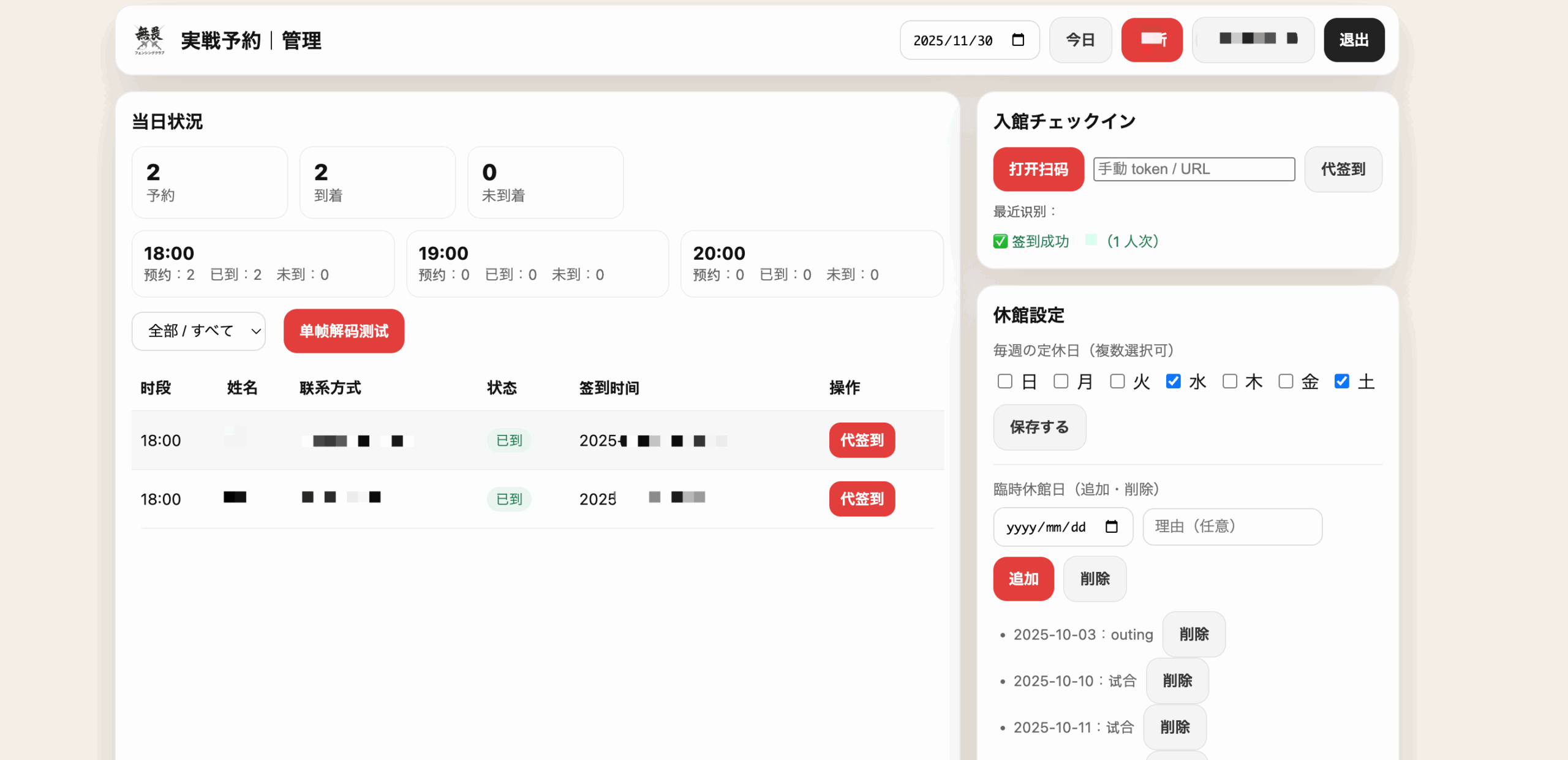Viewport: 1568px width, 760px height.
Task: Click the 手動 token / URL input field
Action: [x=1193, y=169]
